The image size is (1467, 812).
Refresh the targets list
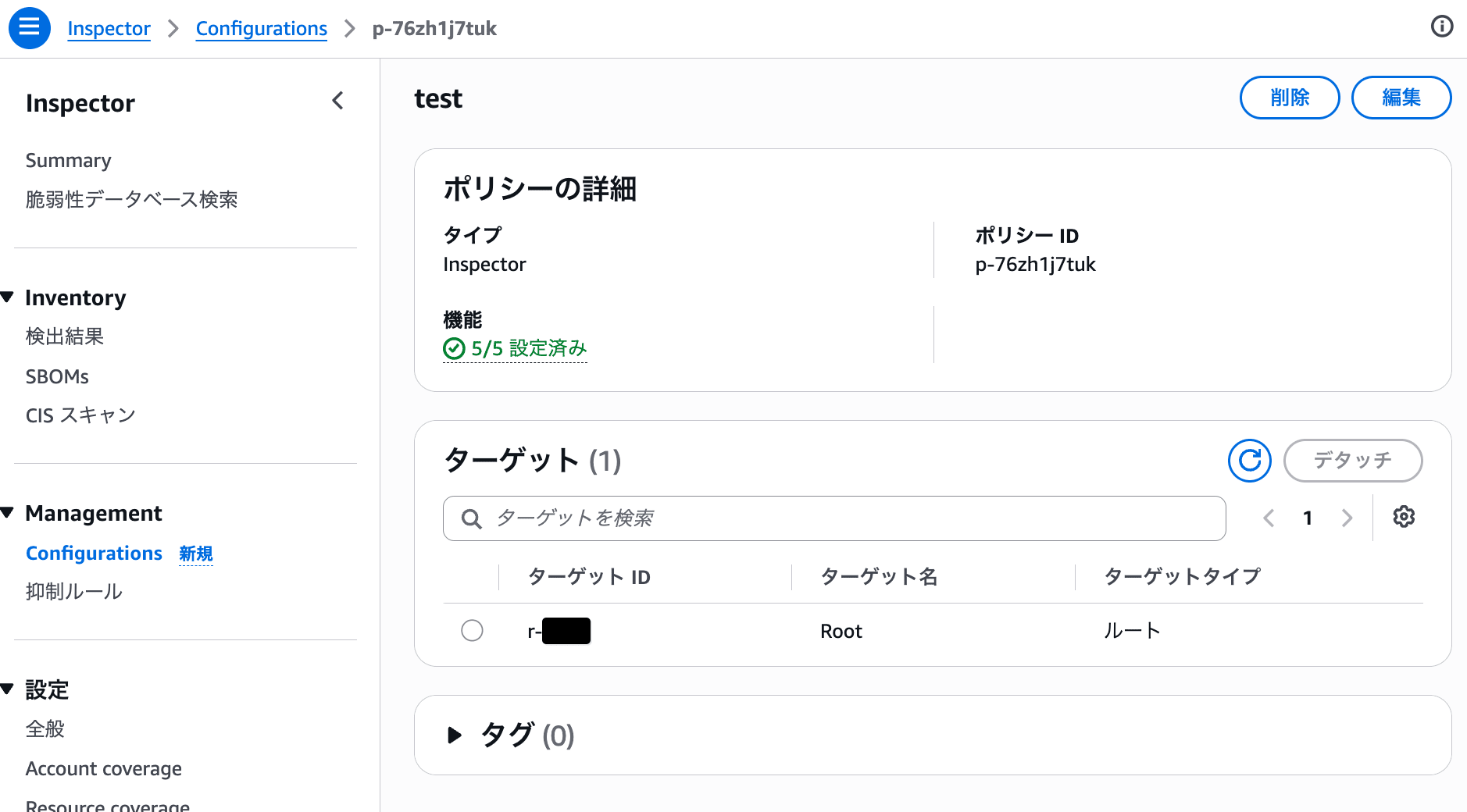pyautogui.click(x=1250, y=461)
